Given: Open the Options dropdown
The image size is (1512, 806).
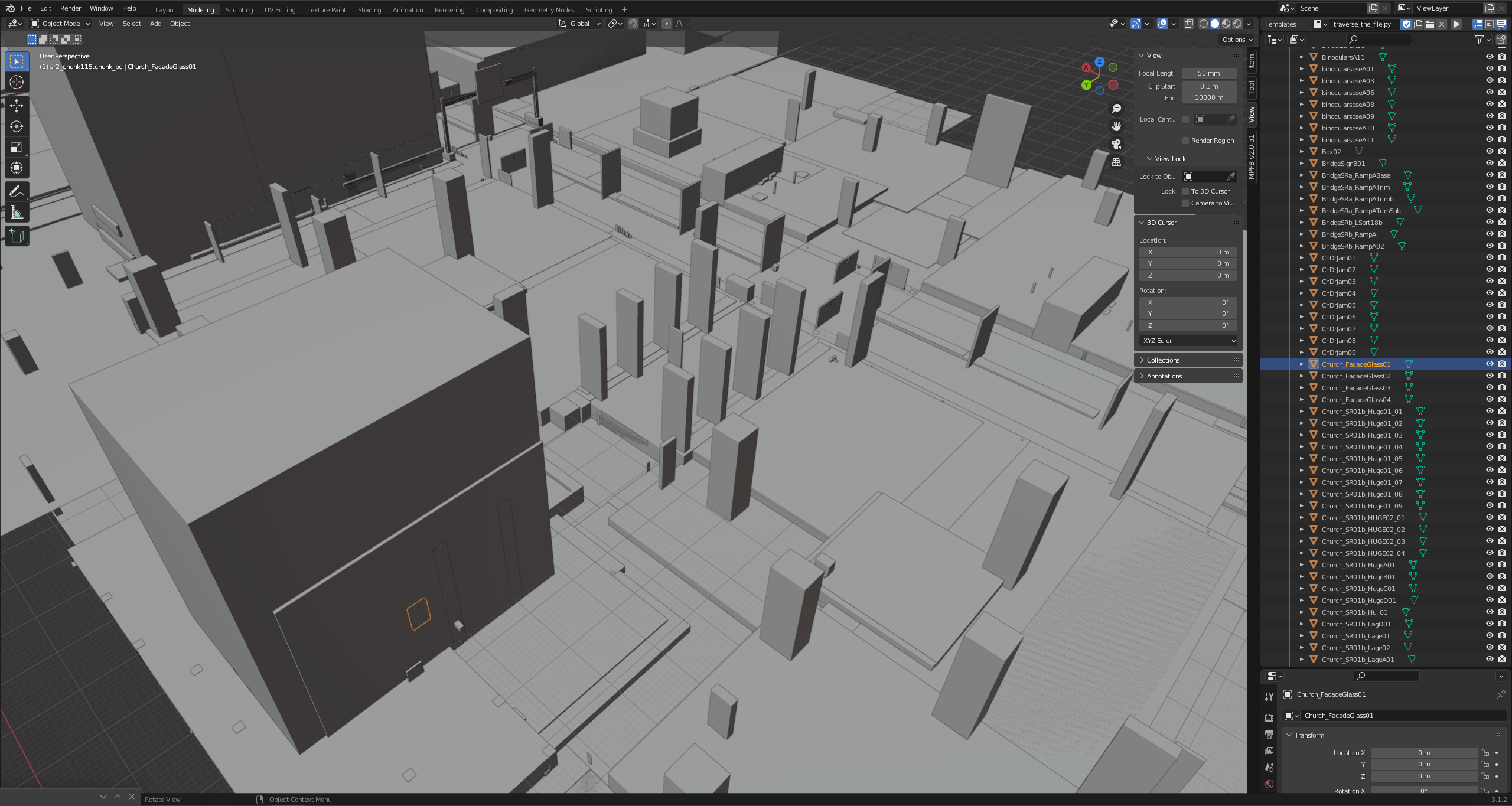Looking at the screenshot, I should click(x=1237, y=40).
